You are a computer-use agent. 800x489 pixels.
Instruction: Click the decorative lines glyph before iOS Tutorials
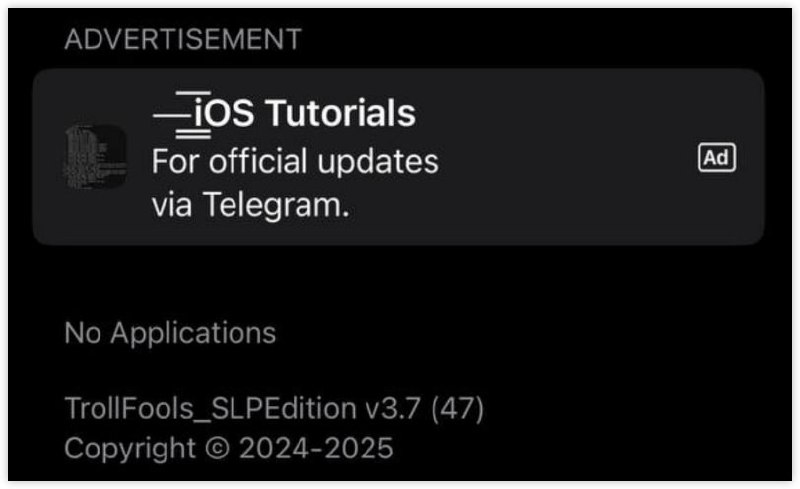(x=182, y=115)
